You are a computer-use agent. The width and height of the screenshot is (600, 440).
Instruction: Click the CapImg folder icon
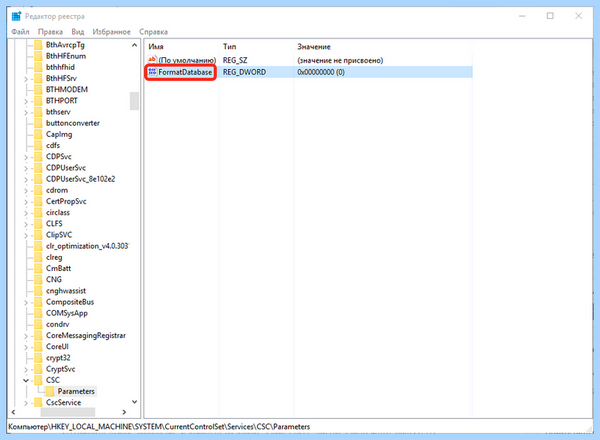coord(38,134)
